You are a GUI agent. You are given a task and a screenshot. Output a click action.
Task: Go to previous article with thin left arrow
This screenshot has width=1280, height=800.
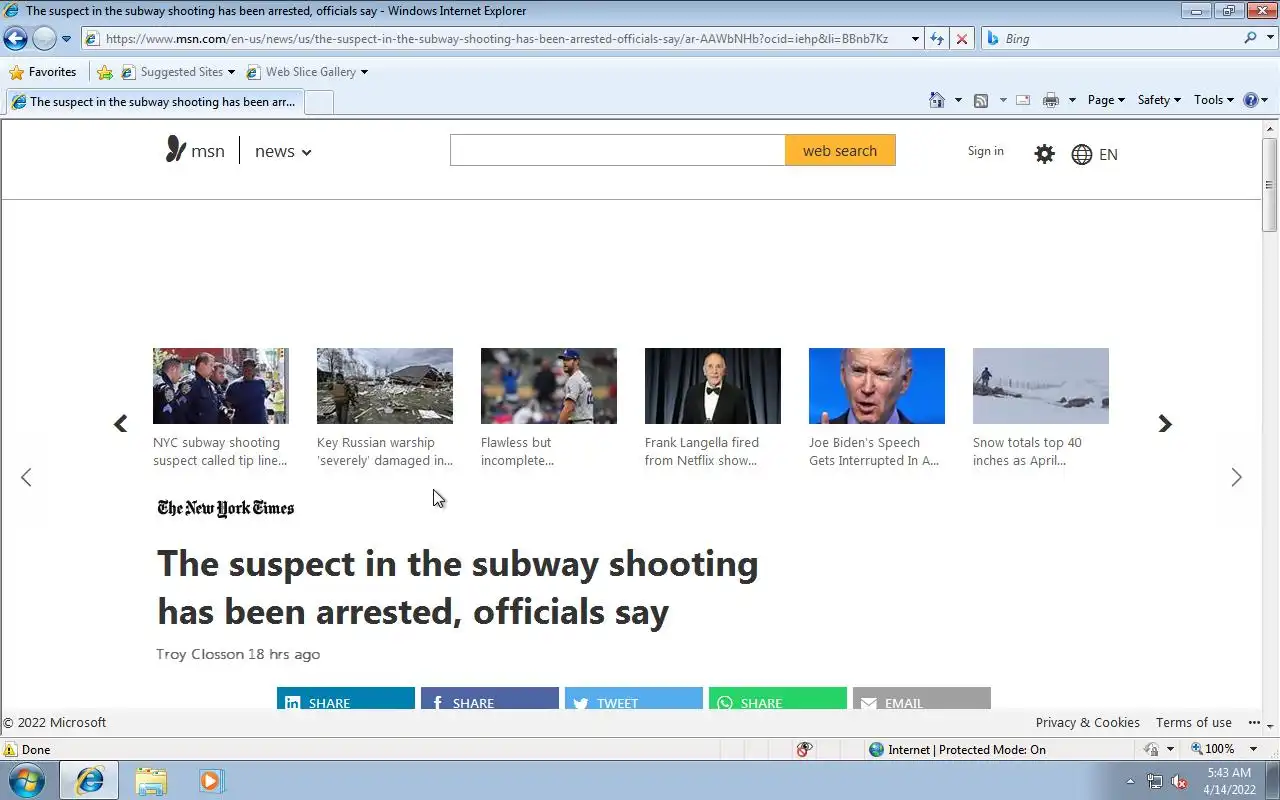[x=26, y=477]
